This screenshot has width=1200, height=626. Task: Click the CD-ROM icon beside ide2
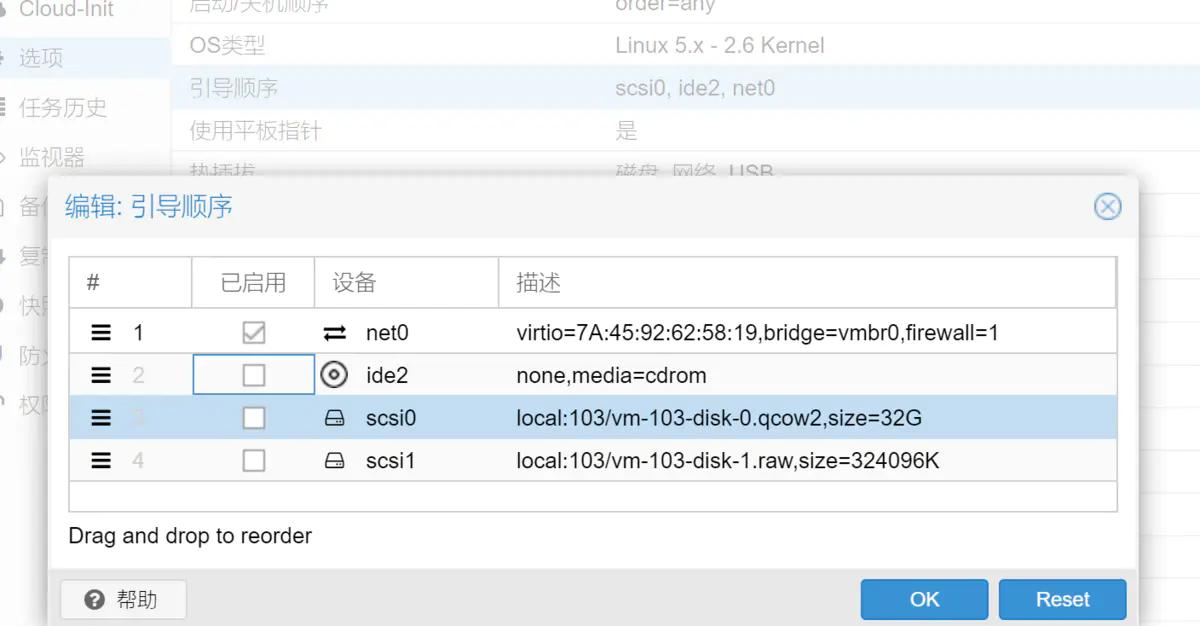(x=335, y=376)
